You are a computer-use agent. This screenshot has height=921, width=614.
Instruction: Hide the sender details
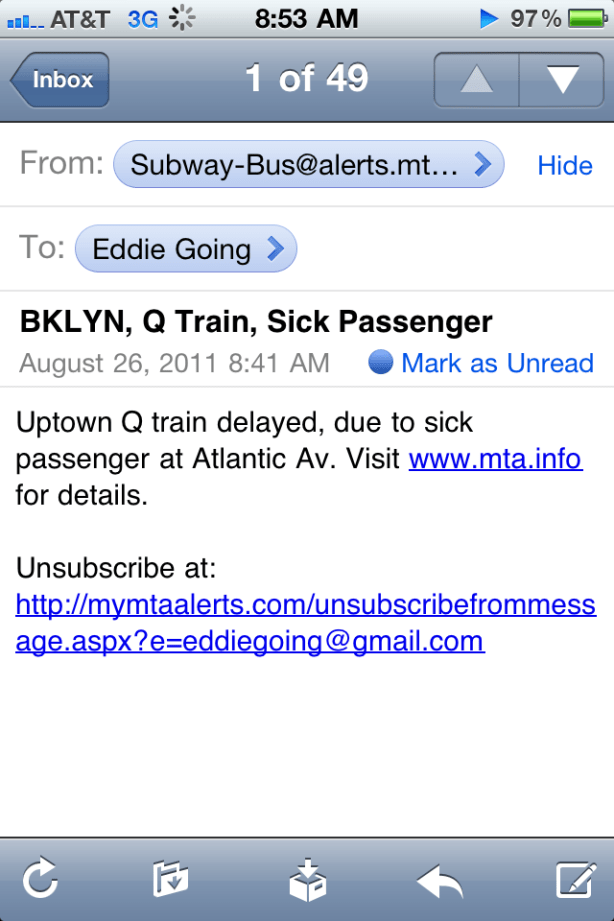coord(565,166)
